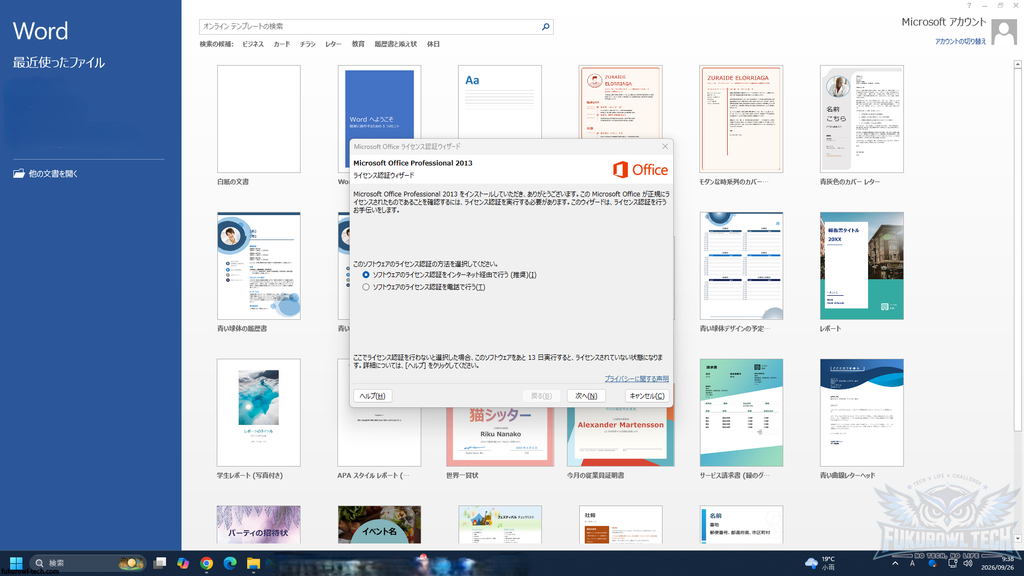Click the キャンセル(C) button
This screenshot has width=1024, height=576.
tap(647, 396)
